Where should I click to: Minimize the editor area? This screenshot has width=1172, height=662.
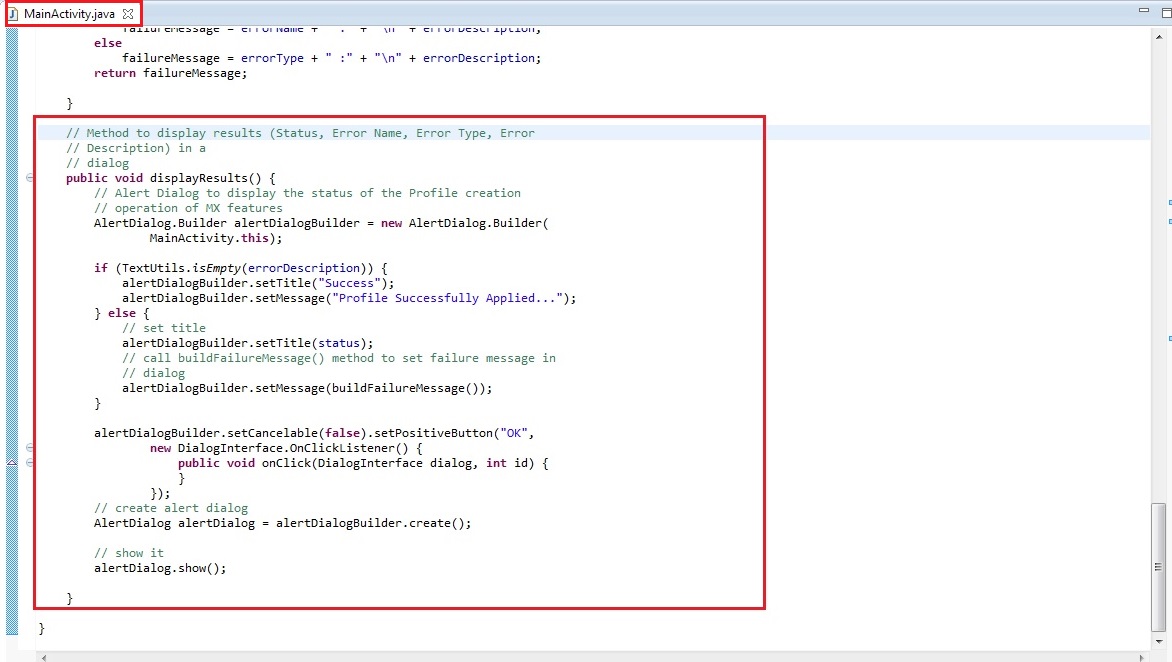point(1143,10)
